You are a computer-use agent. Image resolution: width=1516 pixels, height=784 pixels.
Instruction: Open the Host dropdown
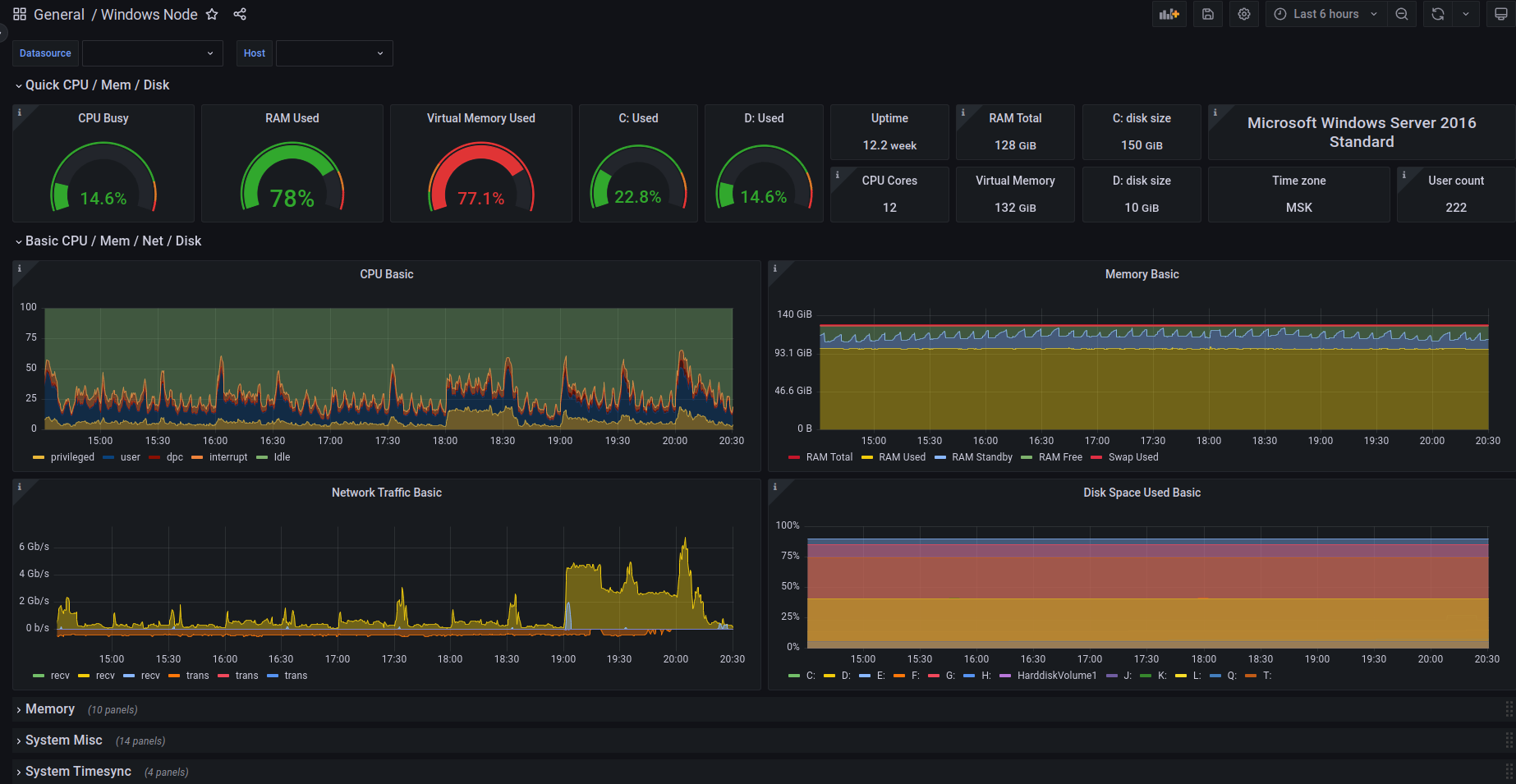[x=334, y=53]
